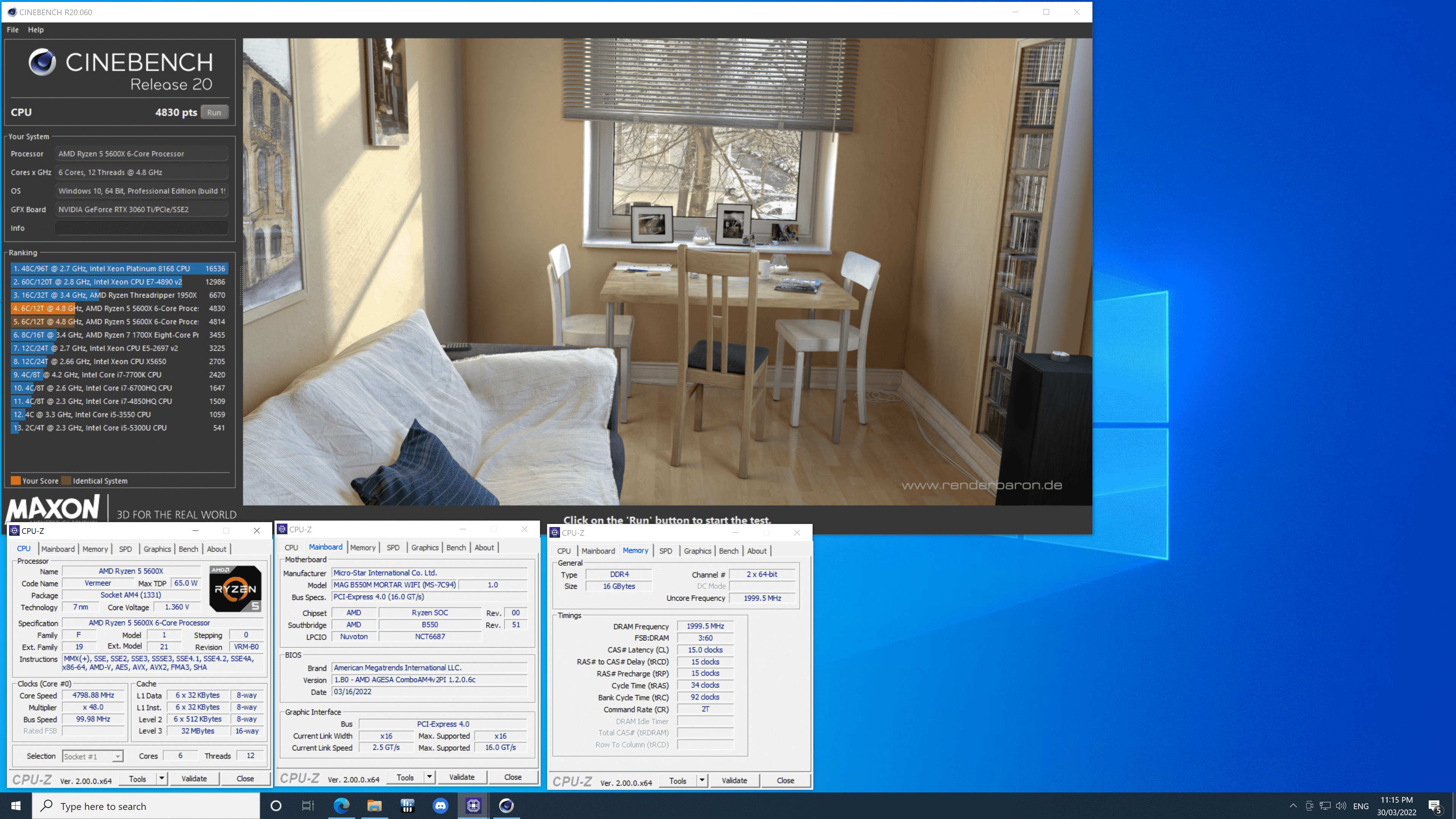Show hidden system tray icons
Screen dimensions: 1456x819
coord(1293,806)
